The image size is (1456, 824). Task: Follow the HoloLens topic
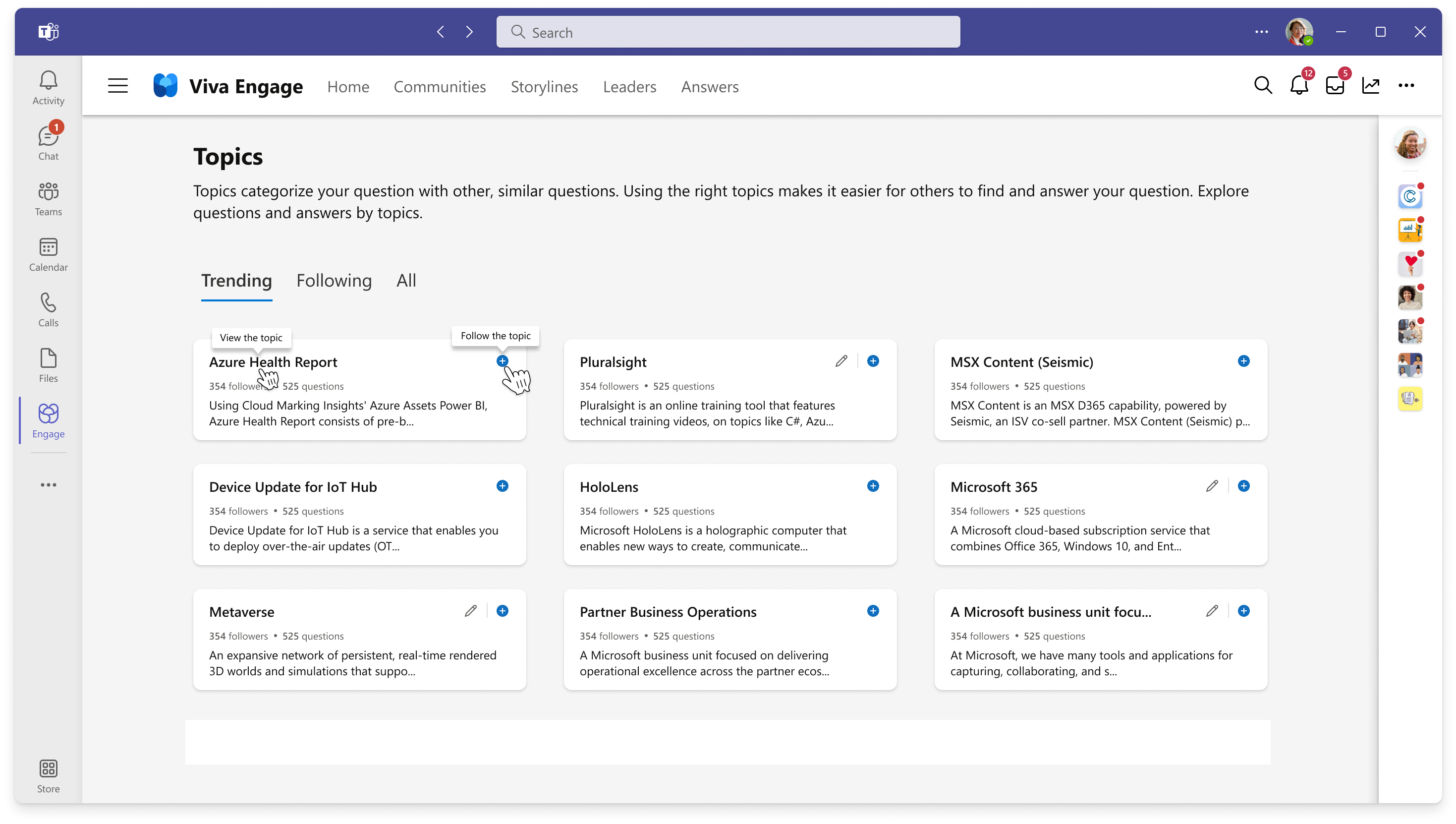872,486
